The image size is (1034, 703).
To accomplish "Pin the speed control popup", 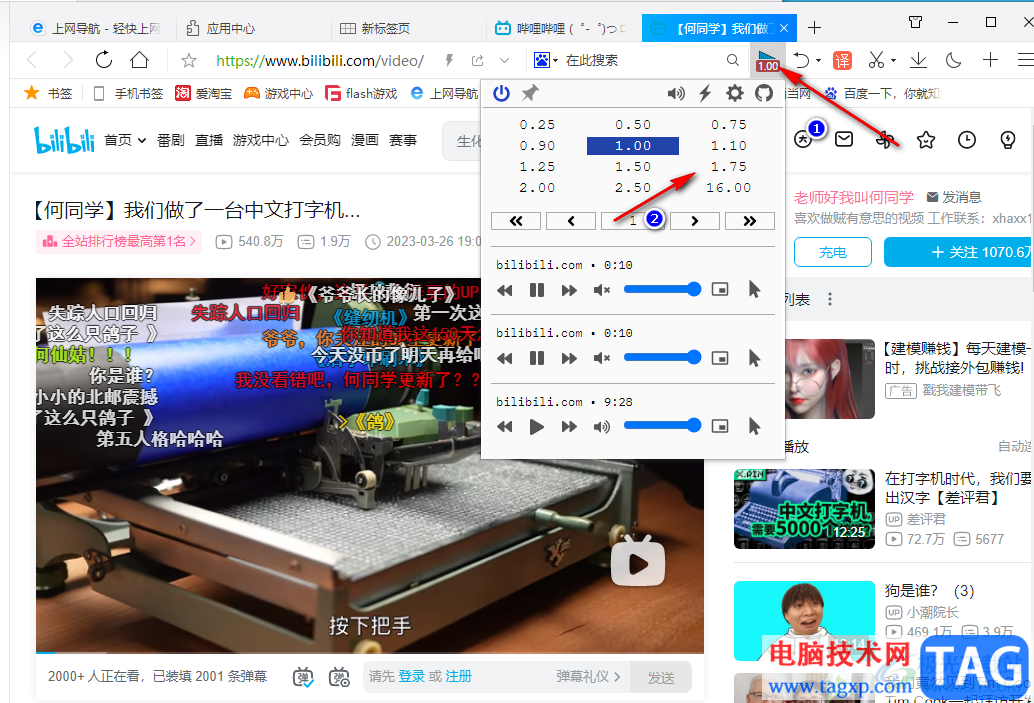I will [530, 94].
